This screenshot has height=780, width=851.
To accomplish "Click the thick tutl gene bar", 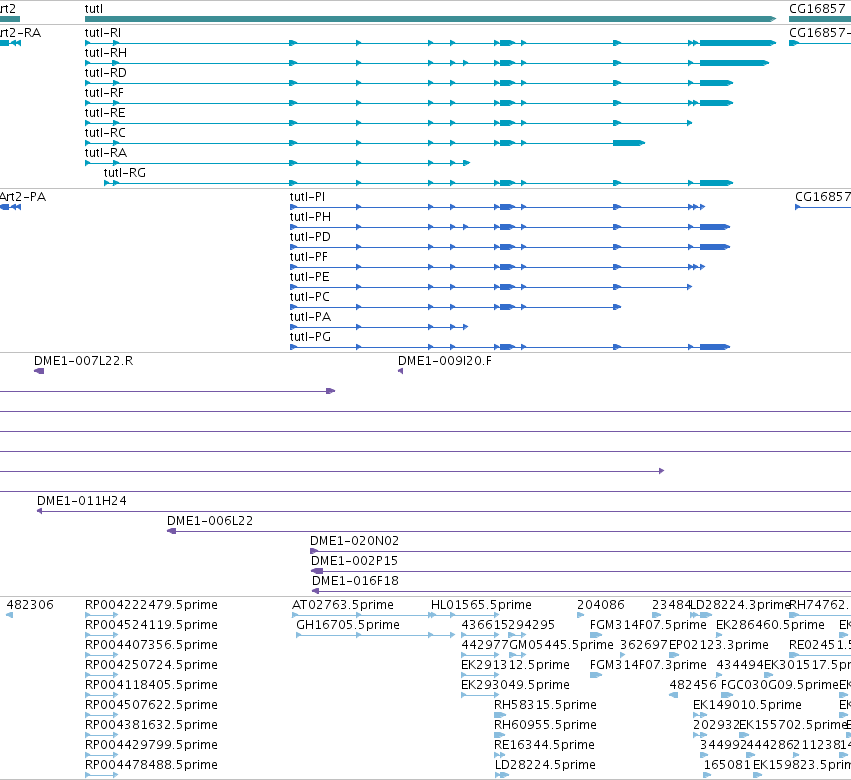I will click(430, 19).
